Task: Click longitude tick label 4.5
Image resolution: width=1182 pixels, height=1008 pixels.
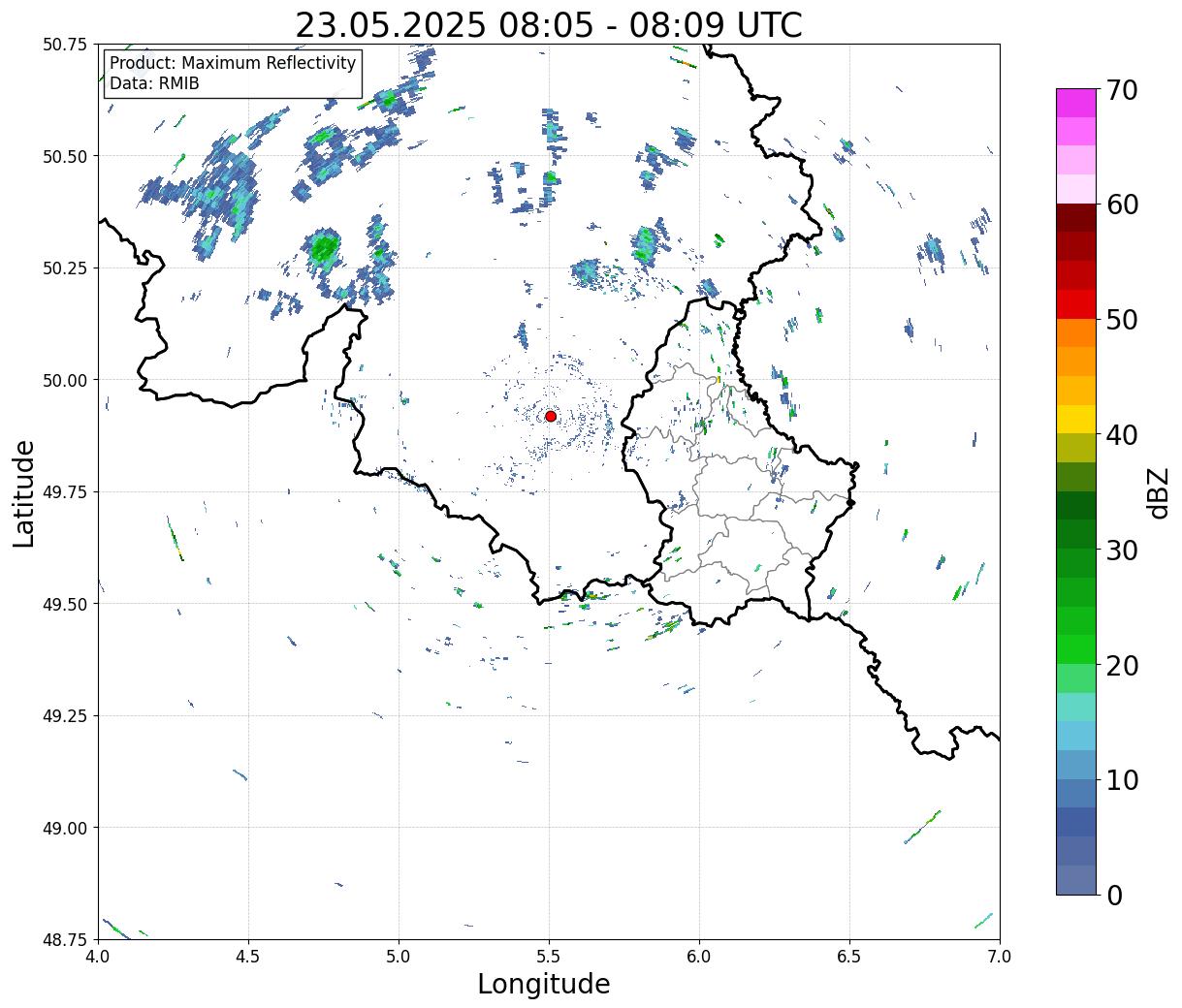Action: coord(248,956)
